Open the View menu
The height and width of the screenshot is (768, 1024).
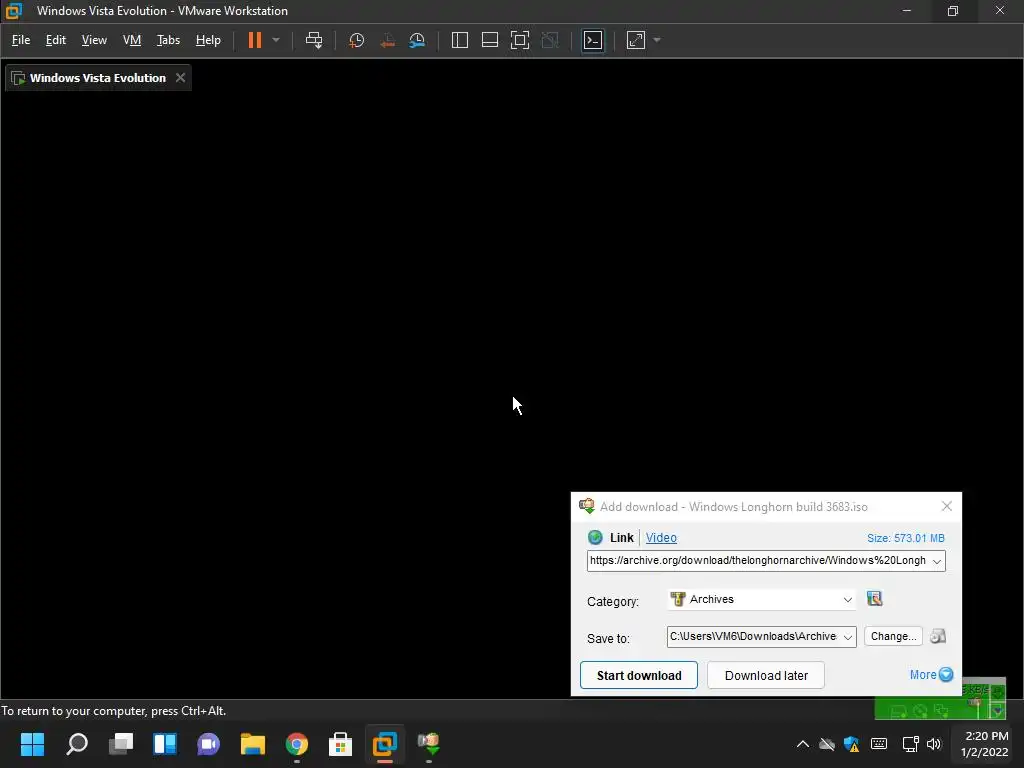[94, 40]
